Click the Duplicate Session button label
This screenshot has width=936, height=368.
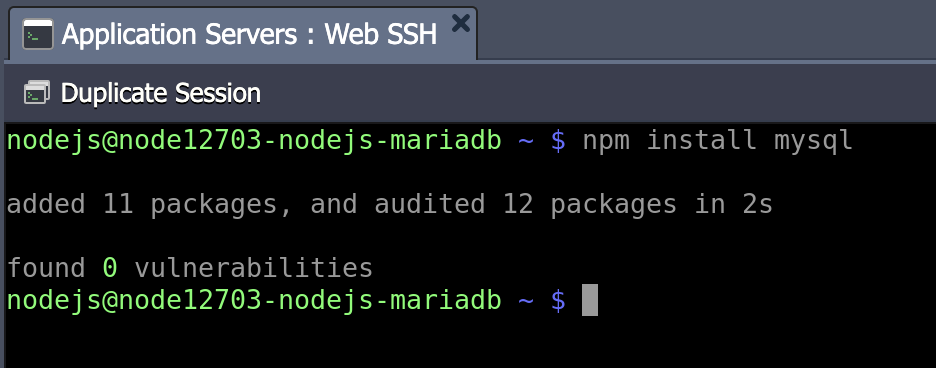click(161, 93)
